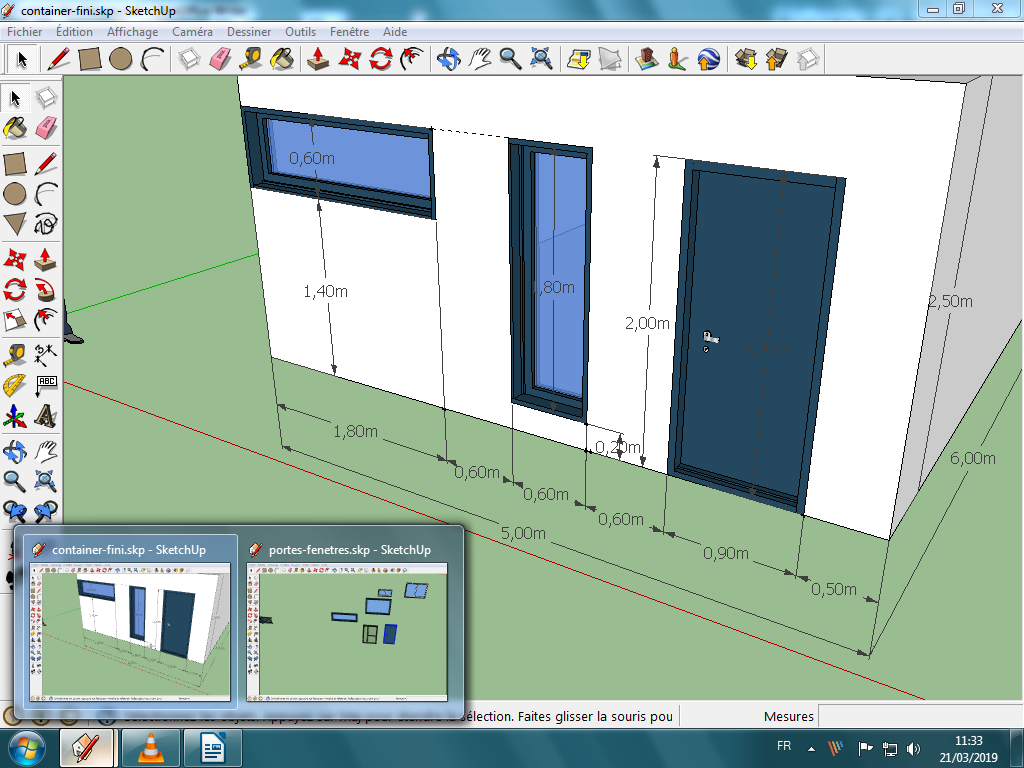Choose the 3D Text tool
Screen dimensions: 1024x768
(46, 415)
